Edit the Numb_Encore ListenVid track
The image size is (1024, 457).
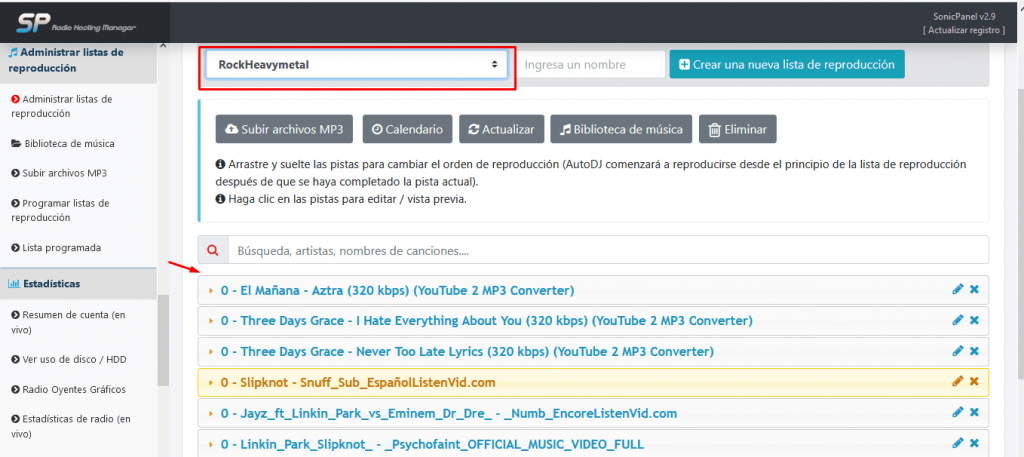[958, 412]
